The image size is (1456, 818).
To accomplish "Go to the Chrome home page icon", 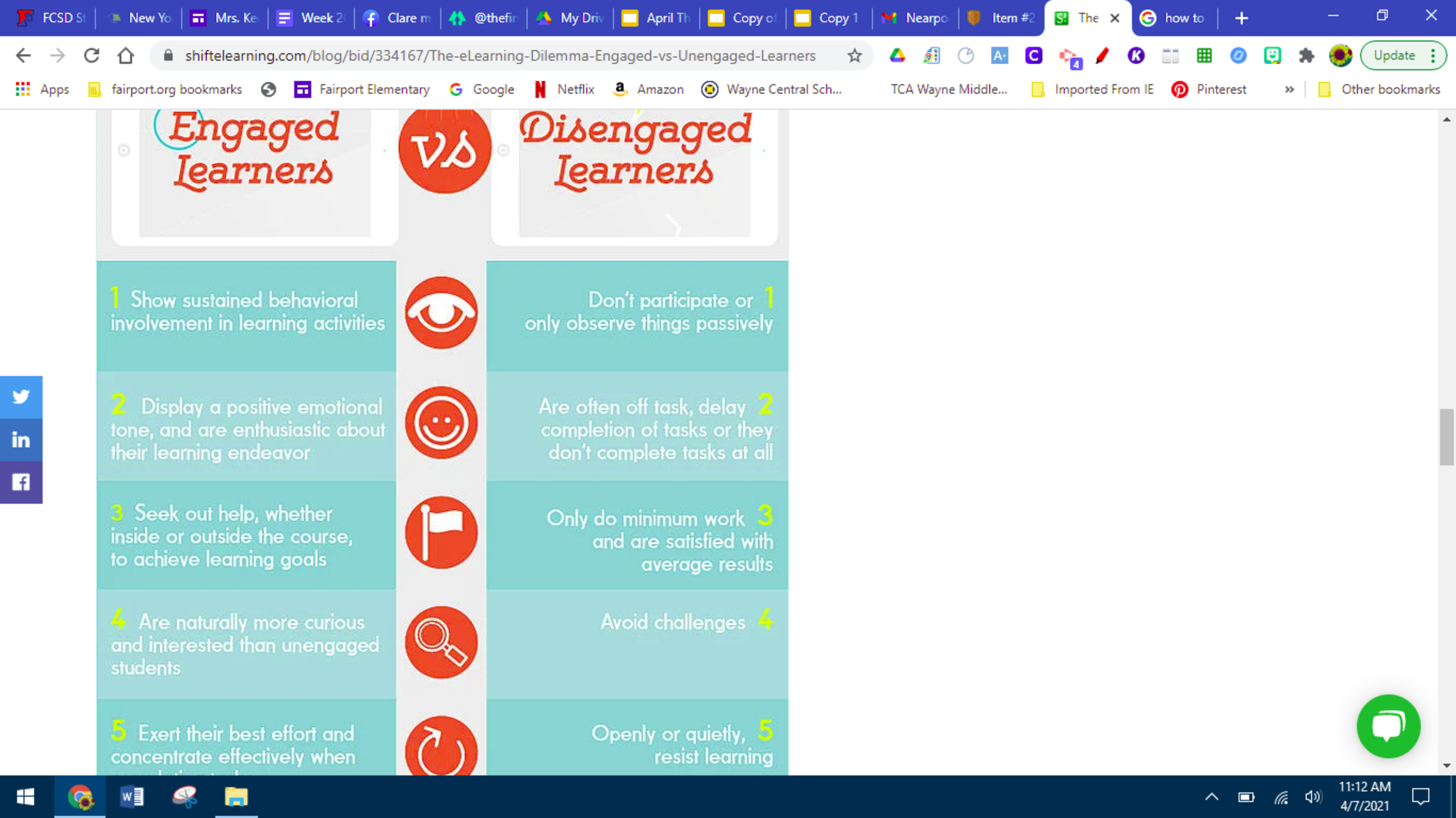I will 126,55.
